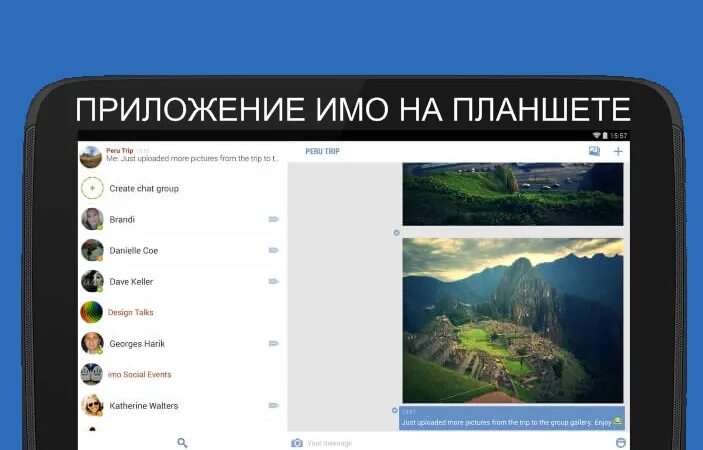Image resolution: width=703 pixels, height=450 pixels.
Task: Open the Machu Picchu photo in chat
Action: point(512,320)
